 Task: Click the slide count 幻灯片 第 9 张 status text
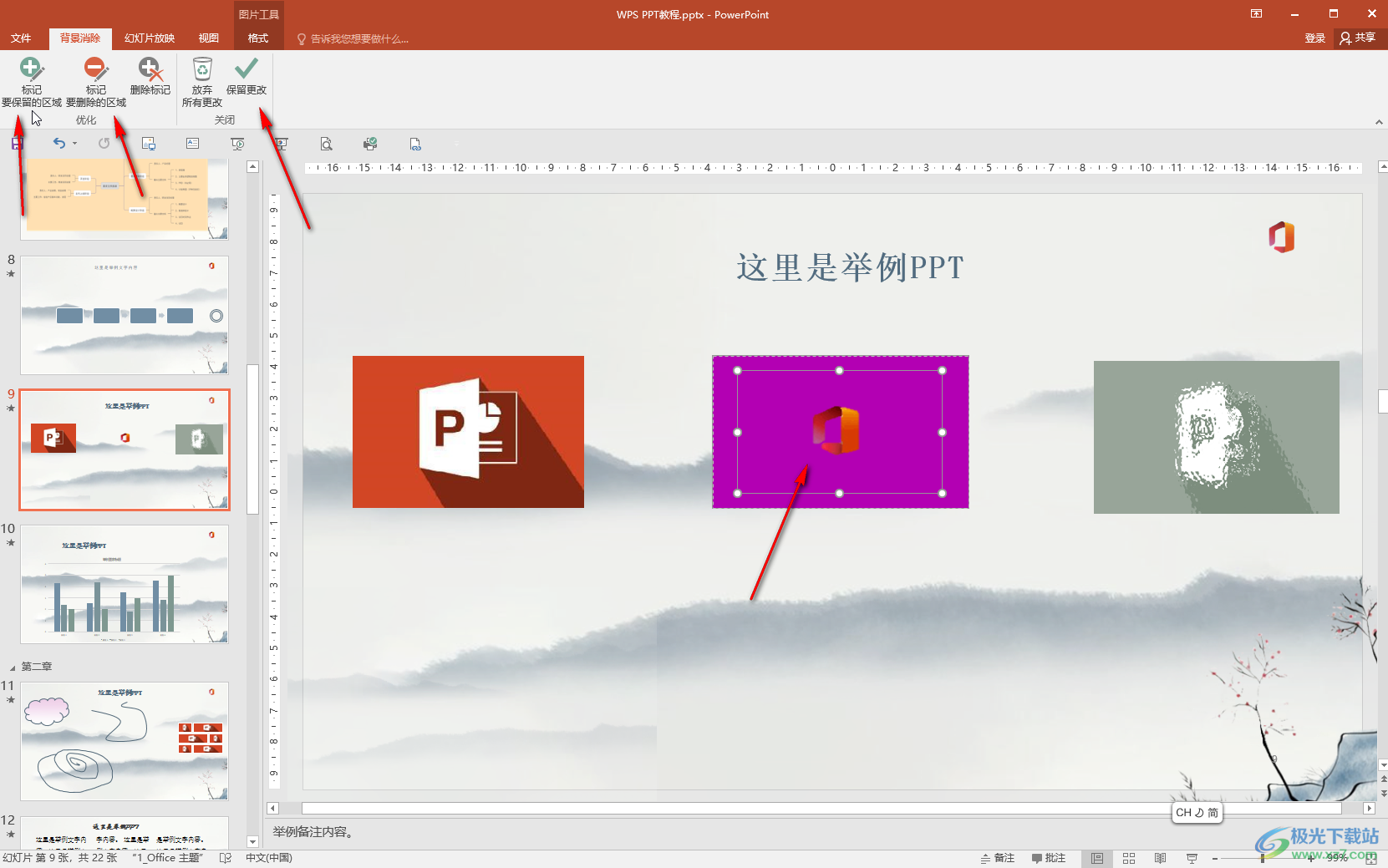(60, 858)
